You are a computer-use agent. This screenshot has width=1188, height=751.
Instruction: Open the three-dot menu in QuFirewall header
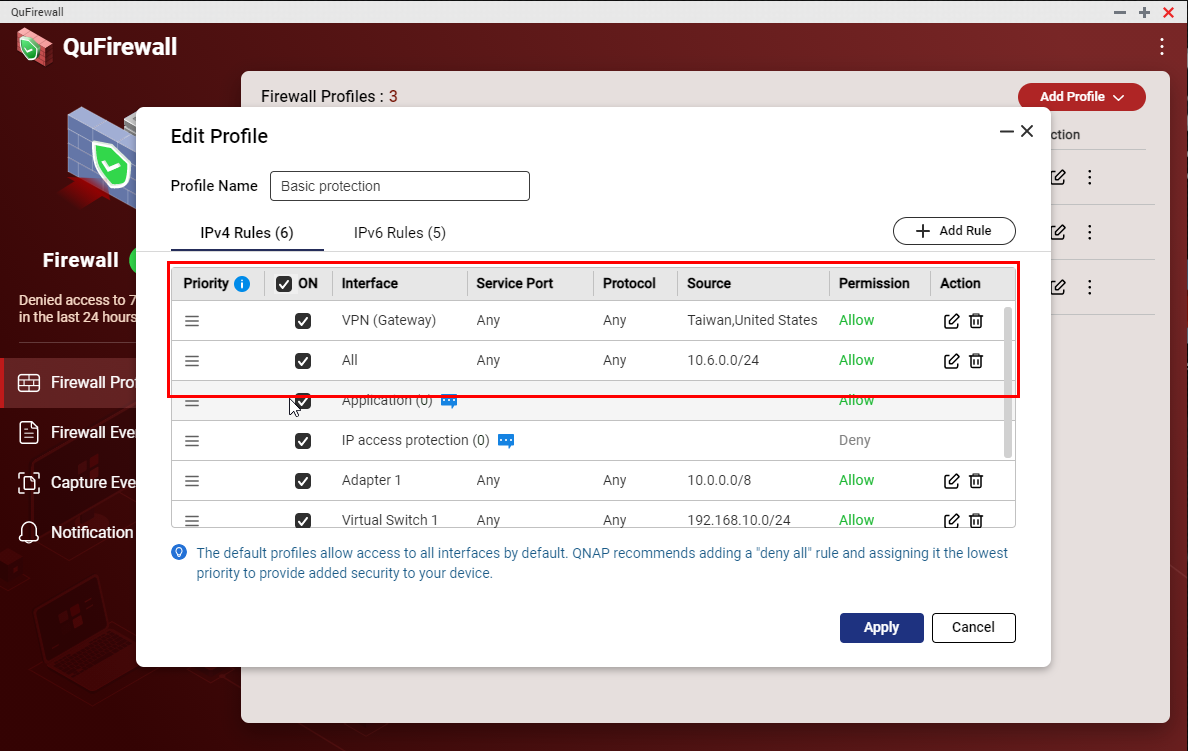tap(1161, 47)
